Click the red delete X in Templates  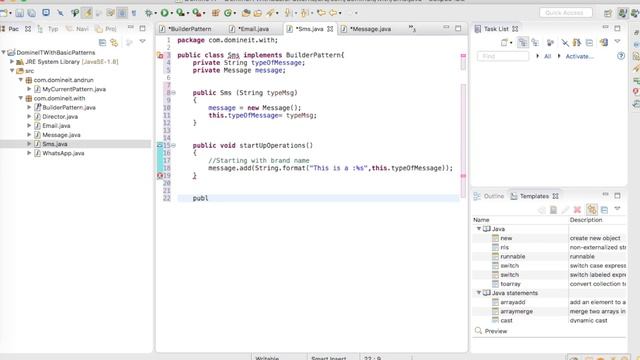[577, 209]
